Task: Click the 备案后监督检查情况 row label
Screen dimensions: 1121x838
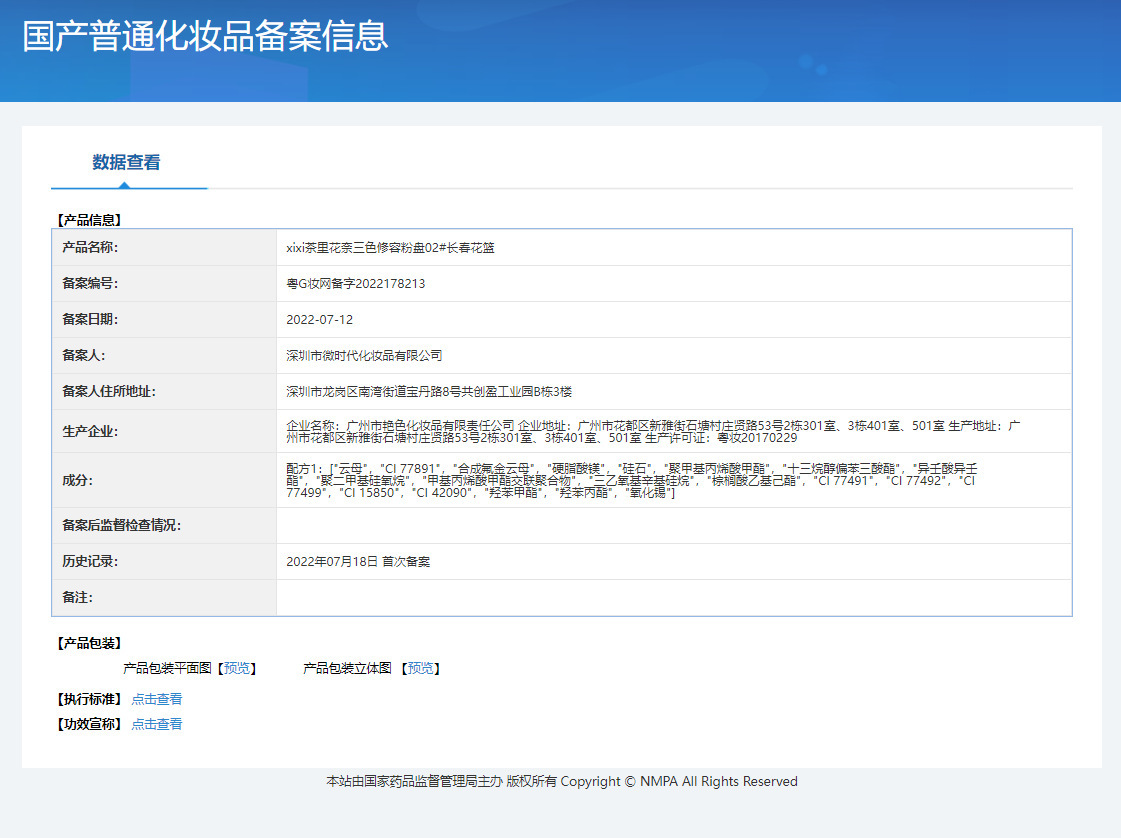Action: click(122, 526)
